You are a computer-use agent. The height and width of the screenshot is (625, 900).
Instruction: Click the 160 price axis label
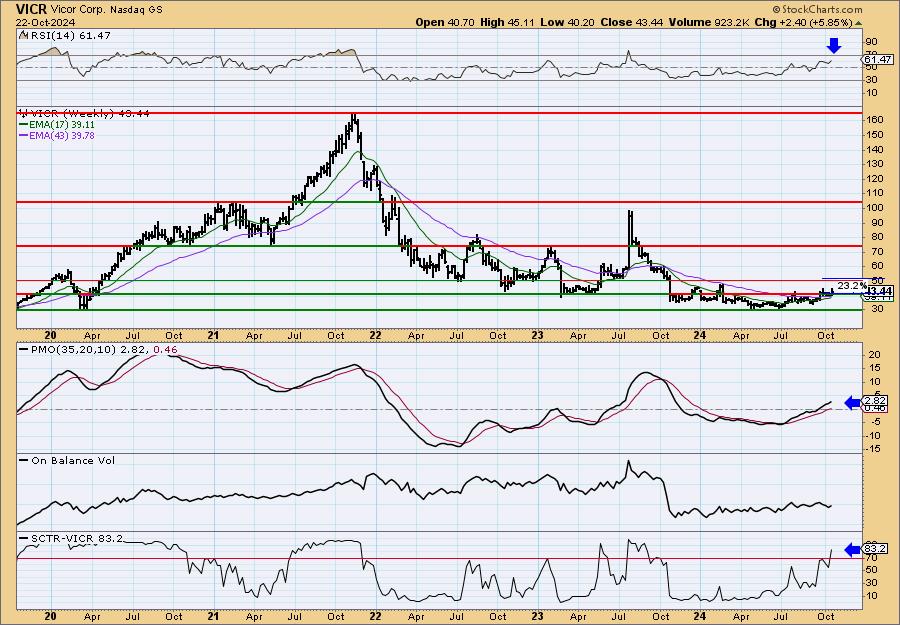pos(875,121)
